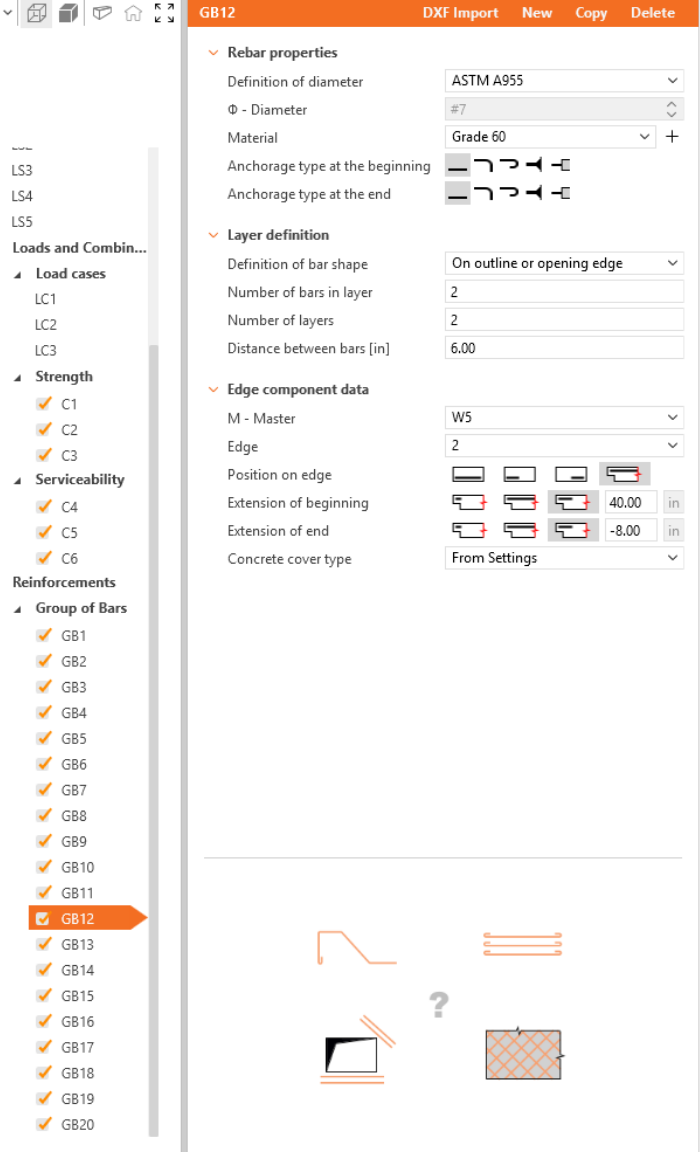
Task: Click the Number of bars in layer field
Action: pos(564,292)
